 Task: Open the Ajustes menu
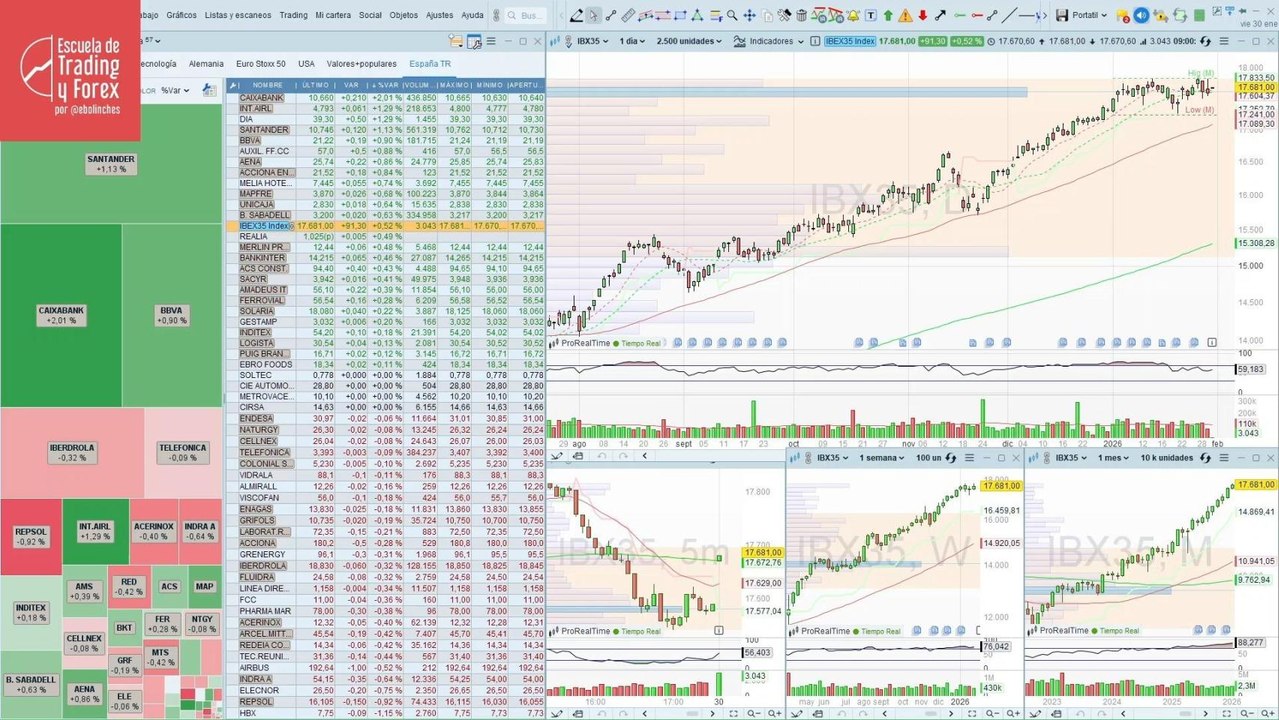(439, 16)
